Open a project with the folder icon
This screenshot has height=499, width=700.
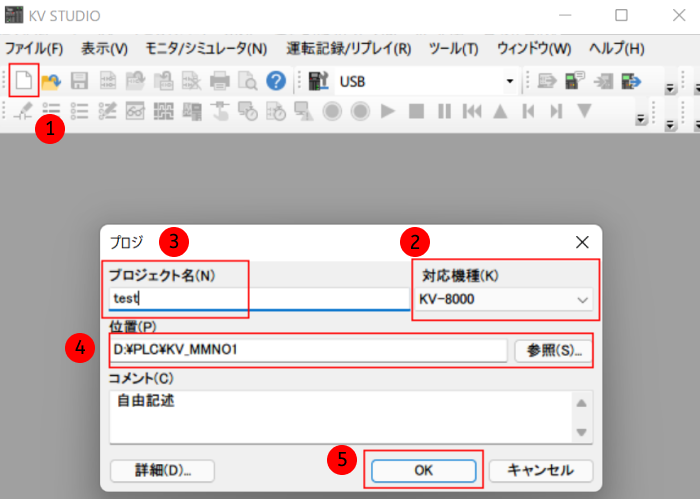click(51, 81)
